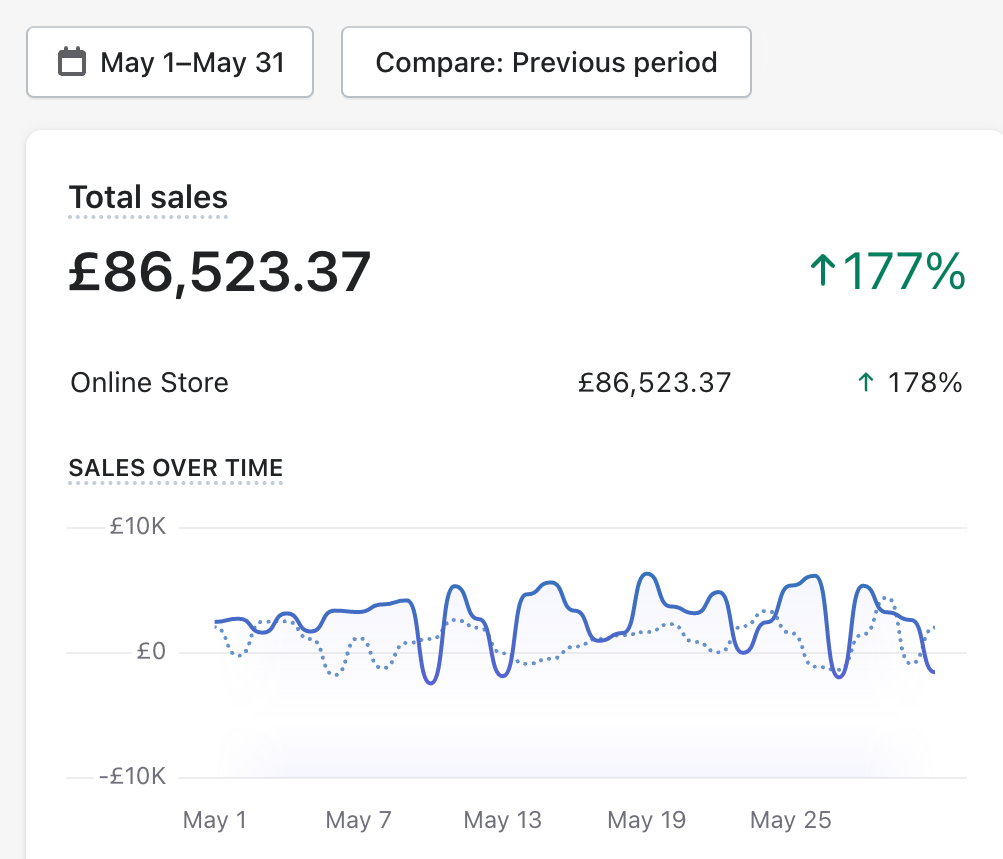Click the May 13 axis label
This screenshot has width=1003, height=859.
pyautogui.click(x=502, y=819)
